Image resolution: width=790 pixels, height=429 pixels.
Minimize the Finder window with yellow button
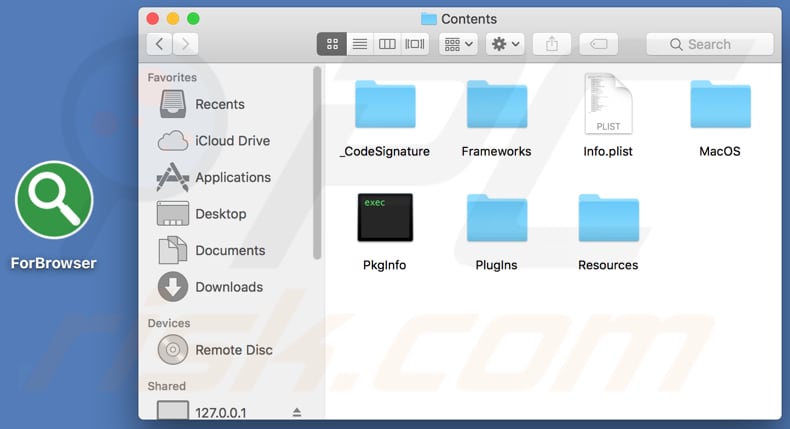(173, 19)
